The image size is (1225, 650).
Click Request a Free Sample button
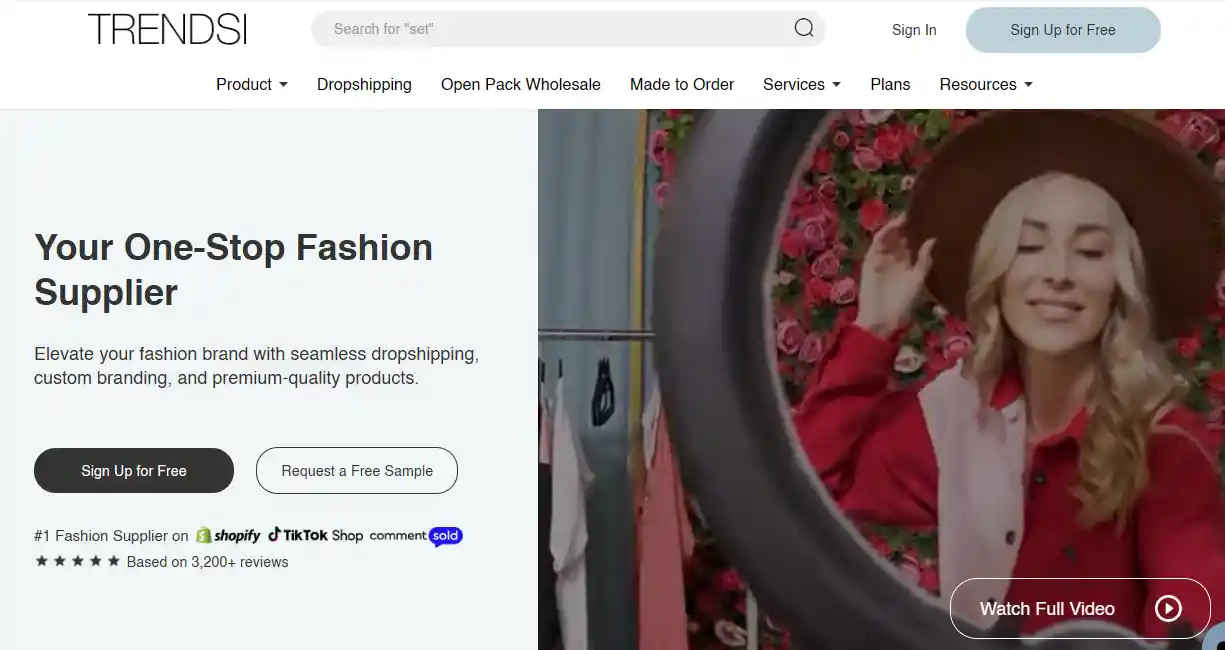[x=357, y=470]
